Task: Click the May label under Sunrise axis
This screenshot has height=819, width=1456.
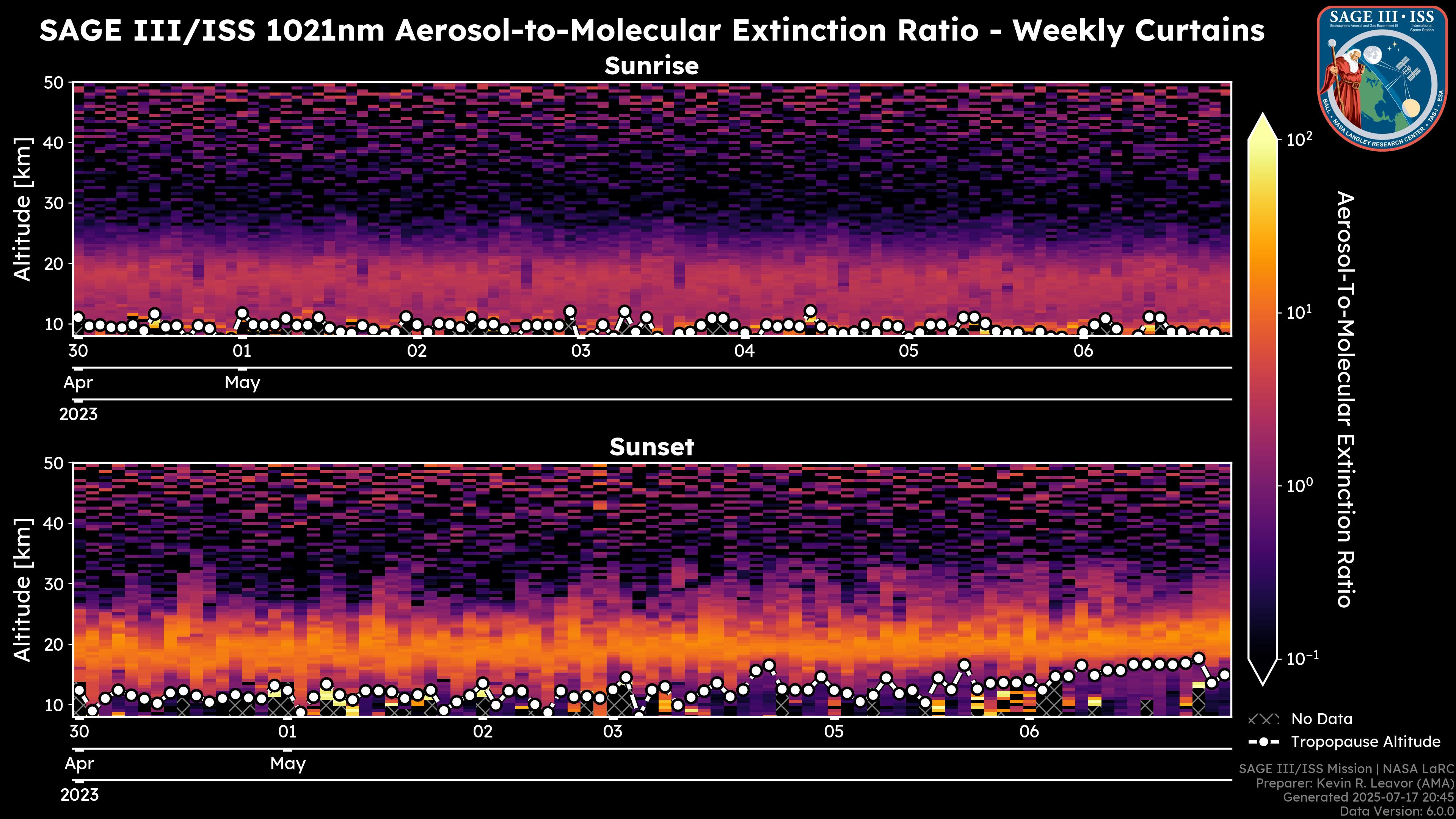Action: tap(242, 383)
